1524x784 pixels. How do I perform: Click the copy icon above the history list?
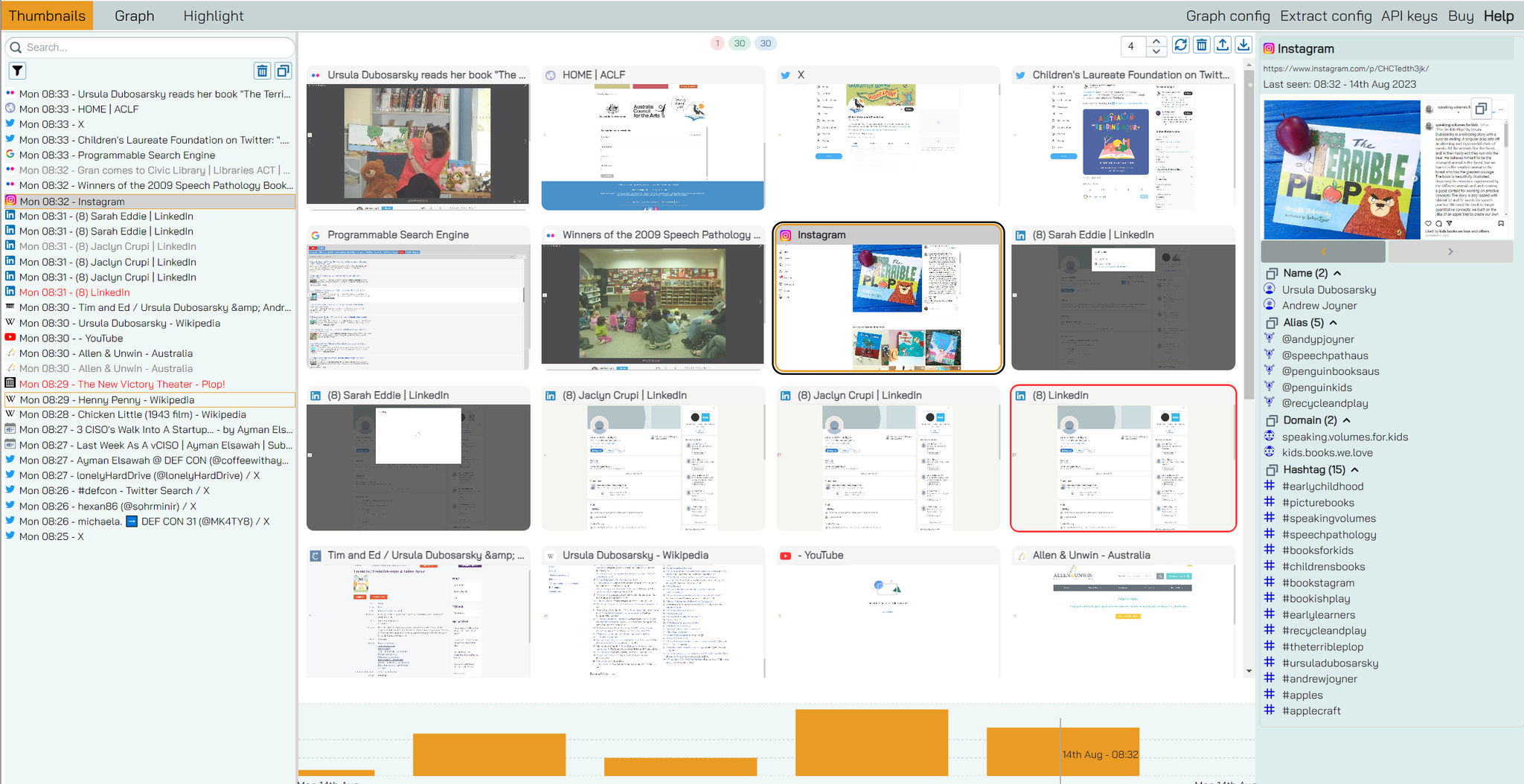pyautogui.click(x=284, y=71)
